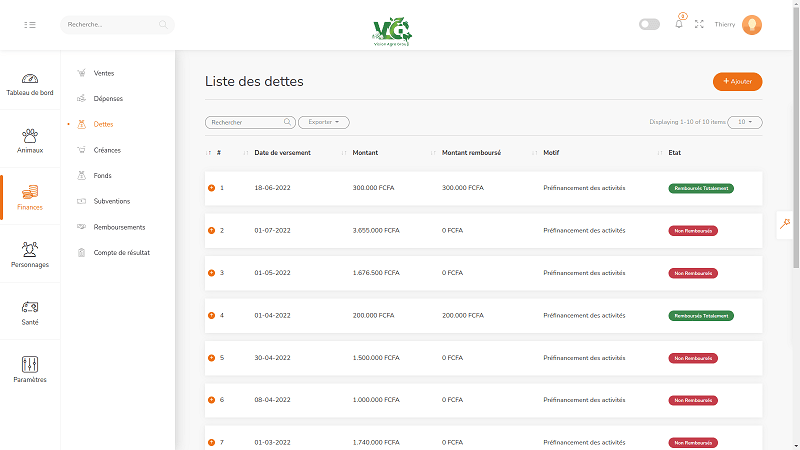Open the items-per-page dropdown
Viewport: 800px width, 450px height.
pos(744,122)
